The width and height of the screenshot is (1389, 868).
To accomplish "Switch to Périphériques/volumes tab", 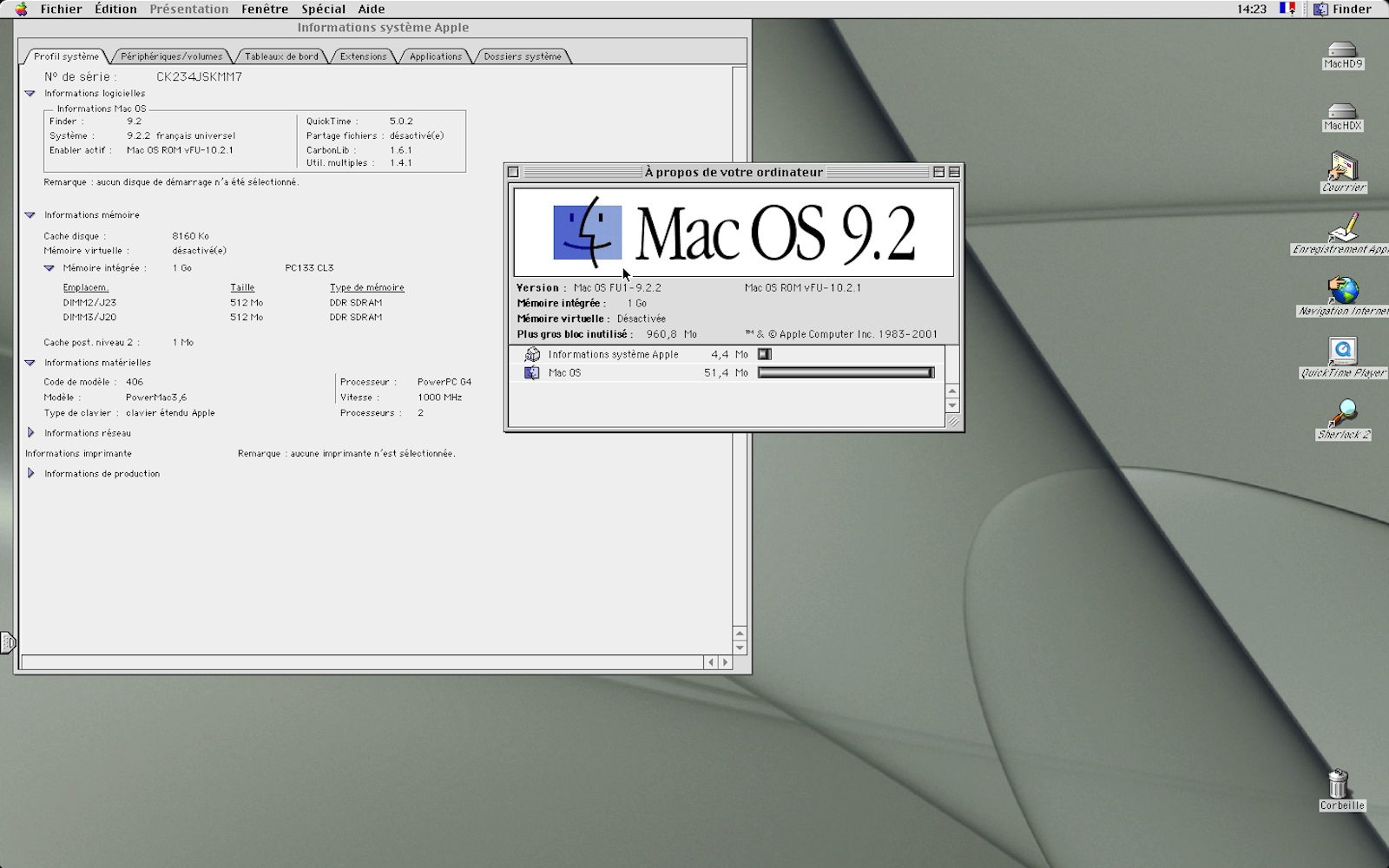I will pos(172,56).
